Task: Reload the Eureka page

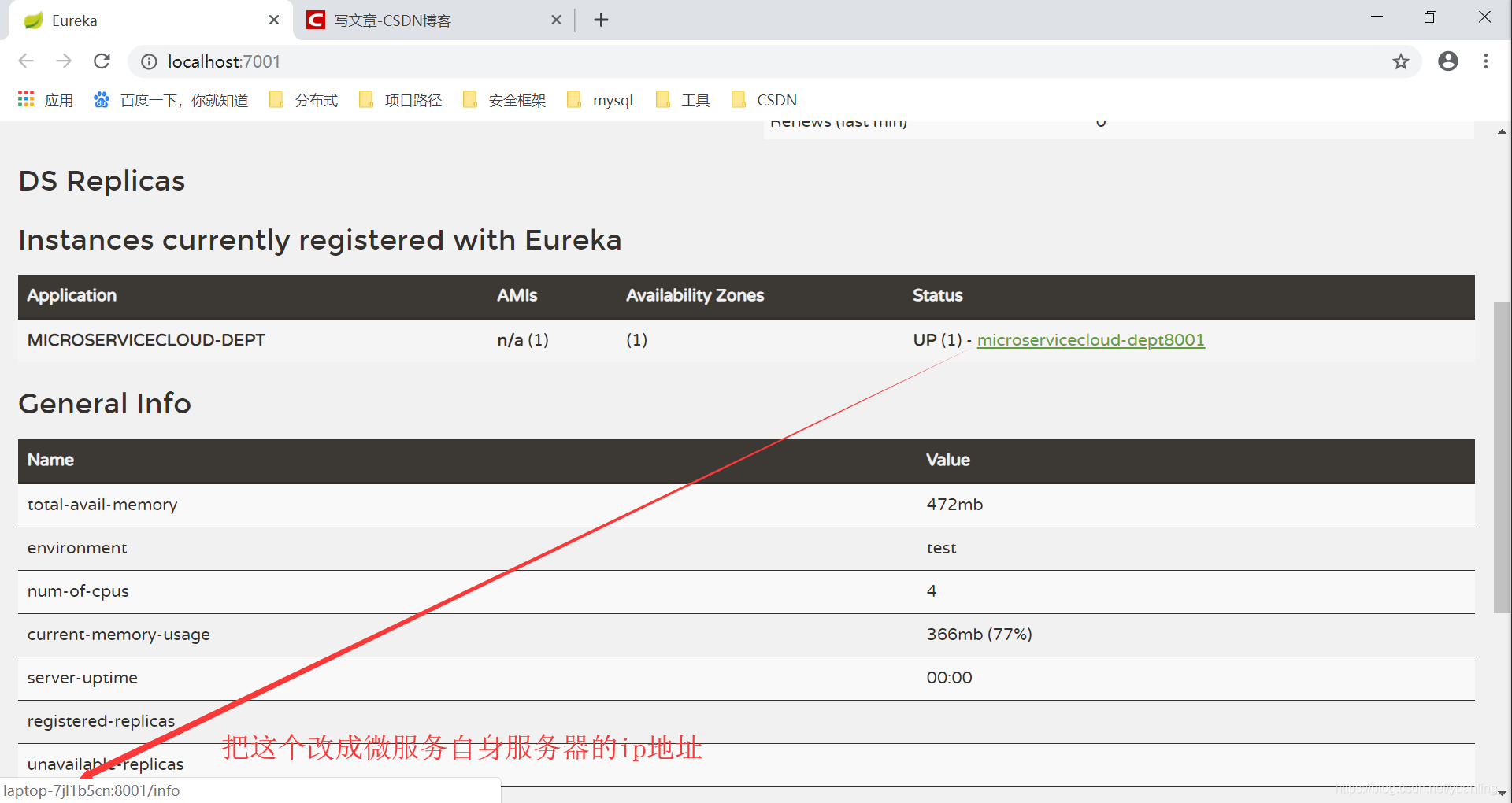Action: (x=102, y=61)
